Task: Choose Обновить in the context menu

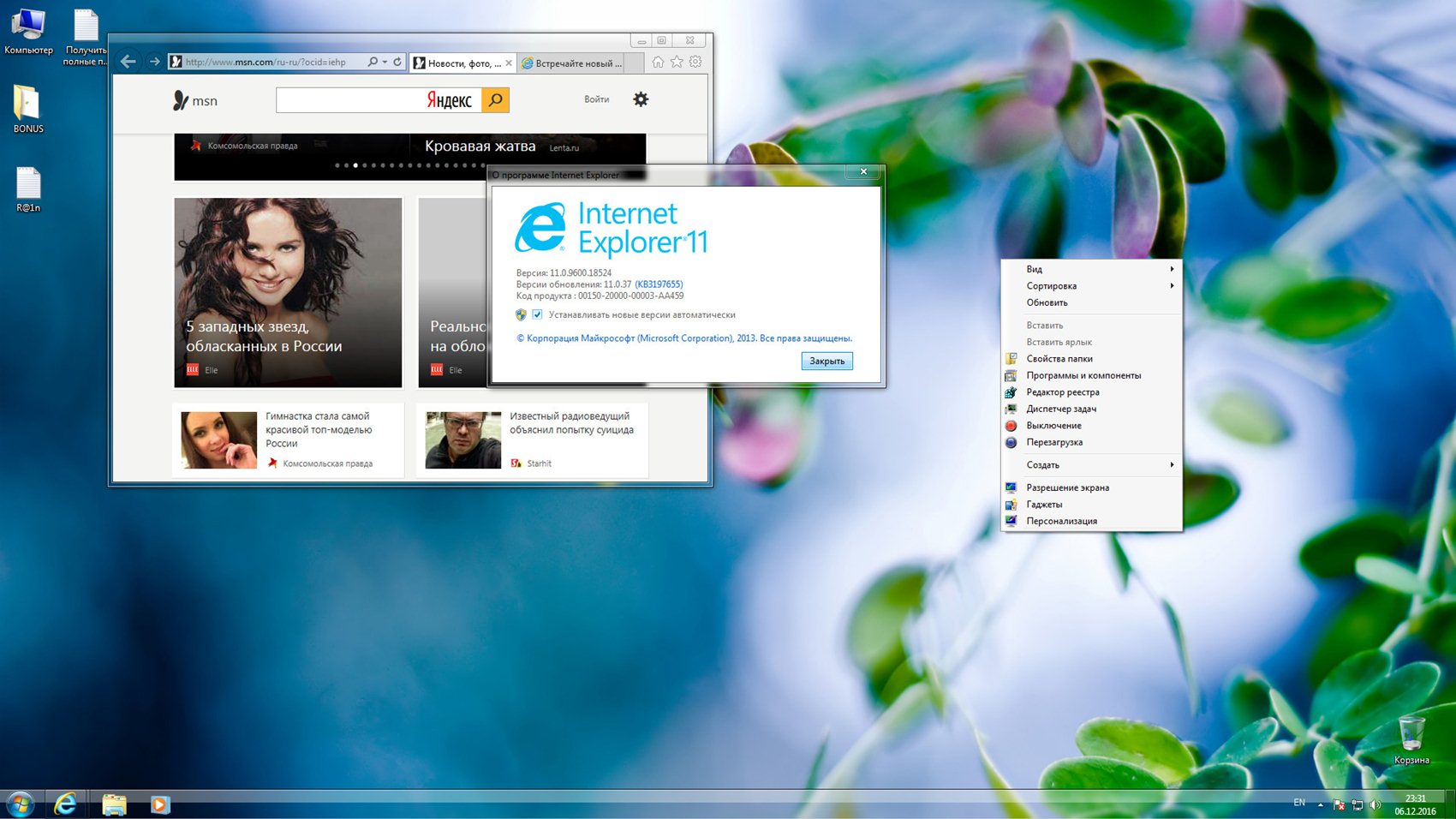Action: (1091, 302)
